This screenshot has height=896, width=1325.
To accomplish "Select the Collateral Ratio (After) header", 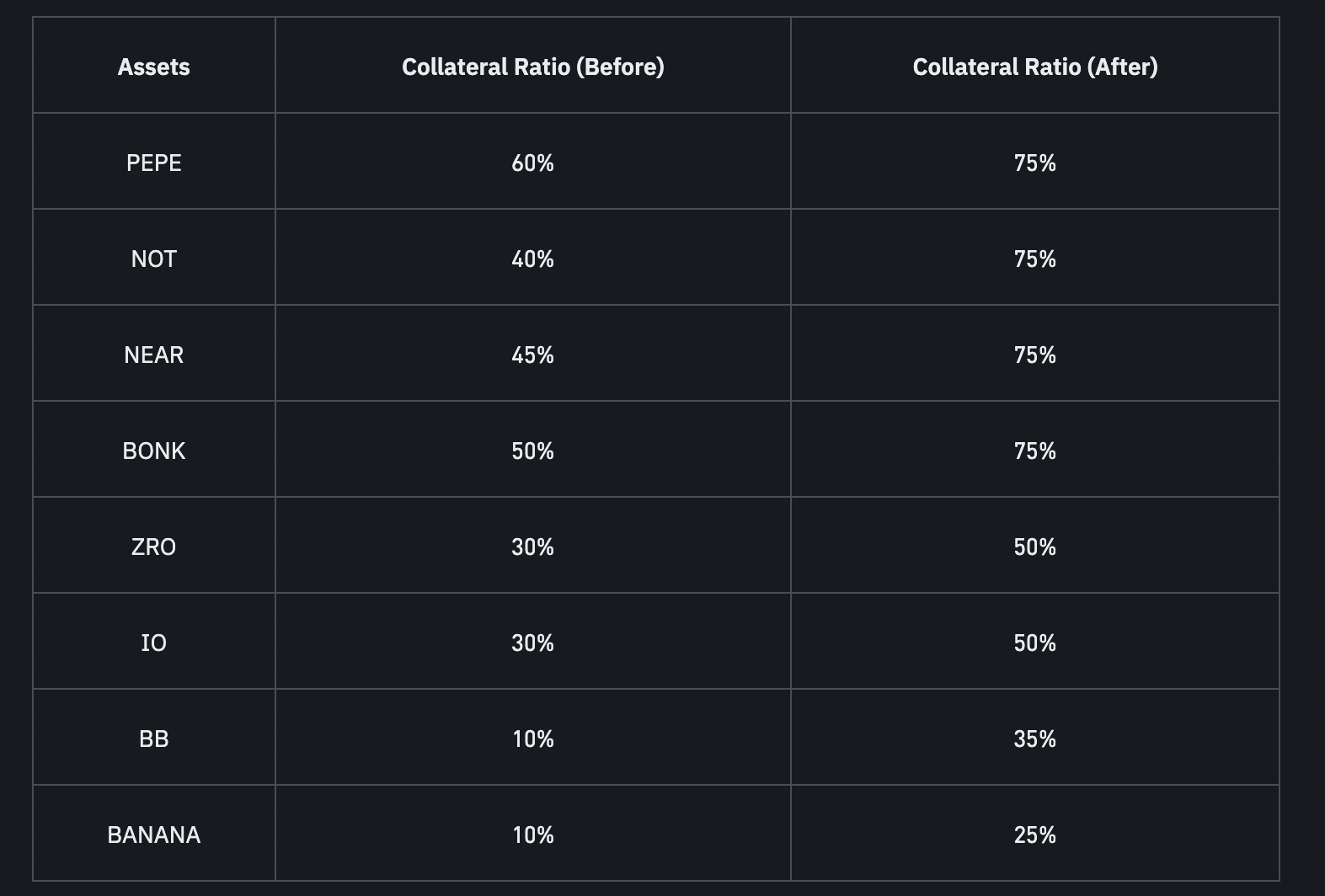I will (x=1034, y=67).
